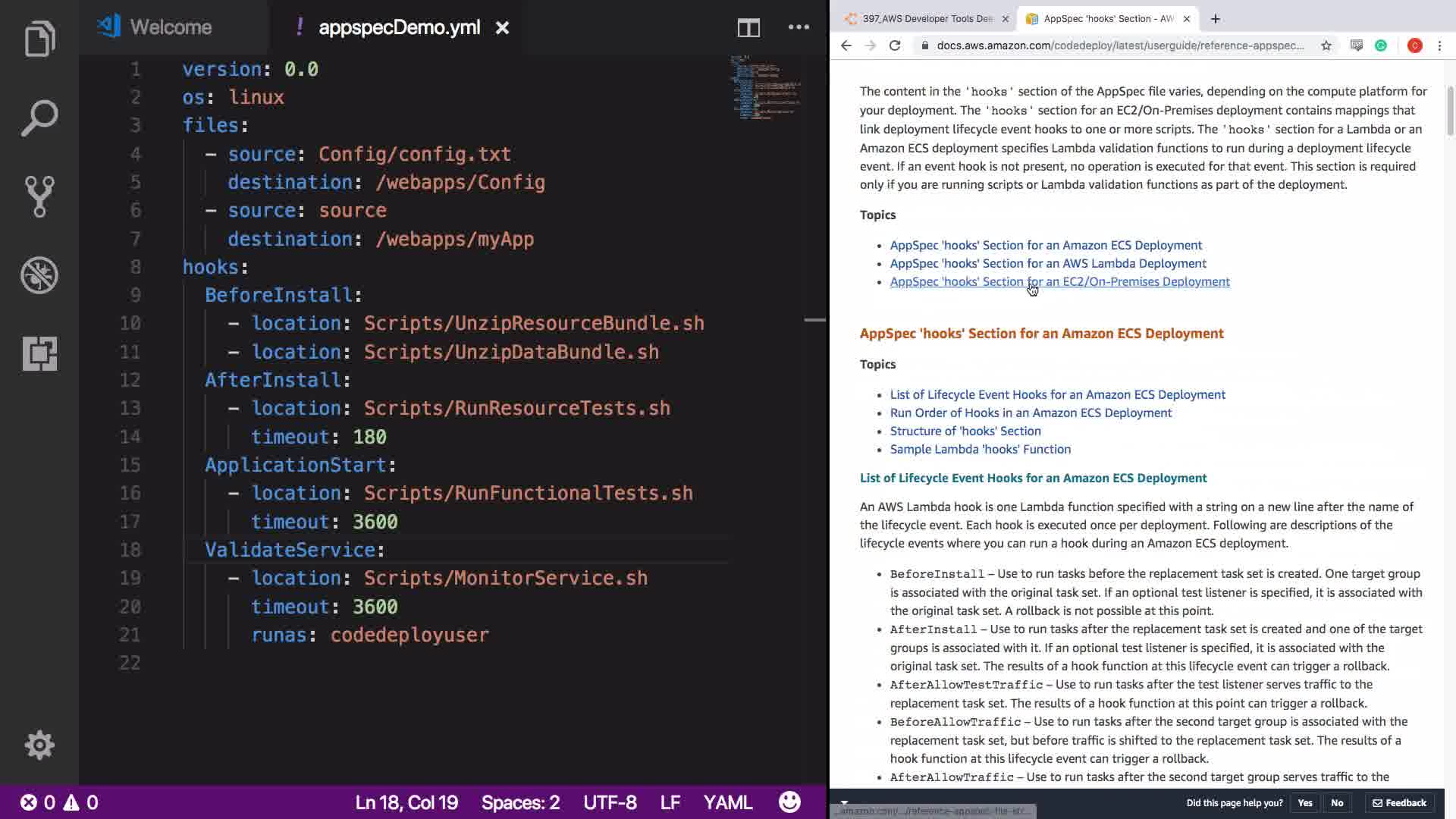Open the More Actions ellipsis menu
Image resolution: width=1456 pixels, height=819 pixels.
pyautogui.click(x=799, y=27)
